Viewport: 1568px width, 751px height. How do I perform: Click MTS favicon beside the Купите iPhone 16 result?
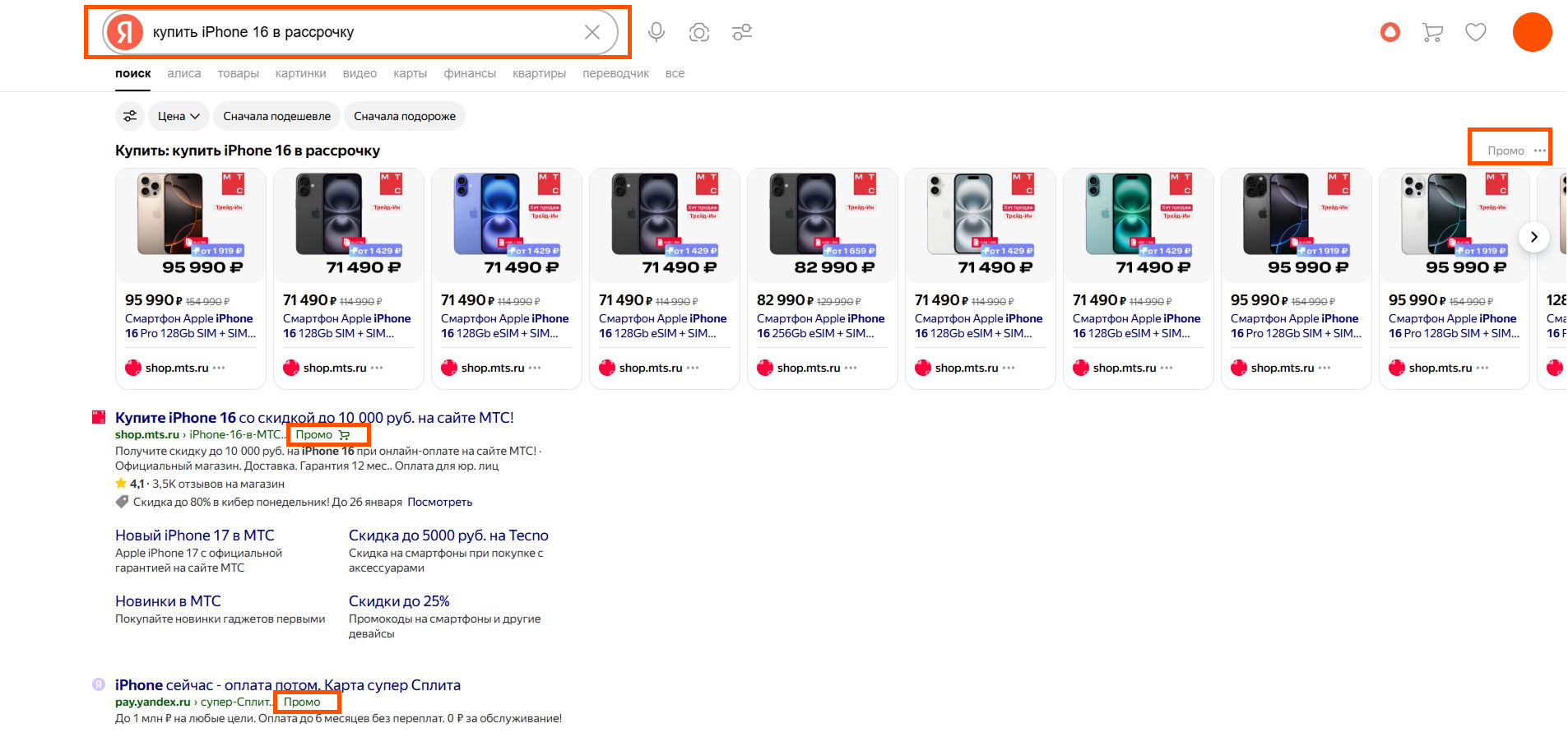coord(99,417)
